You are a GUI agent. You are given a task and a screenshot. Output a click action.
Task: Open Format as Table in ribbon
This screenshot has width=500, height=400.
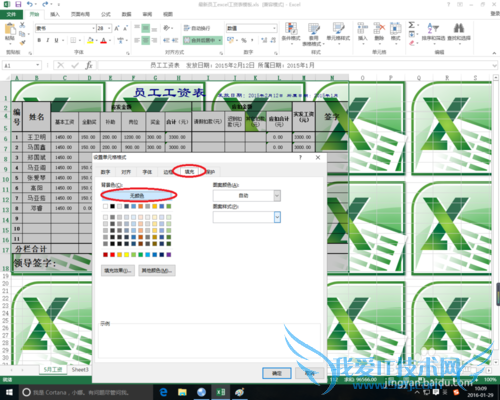coord(314,34)
